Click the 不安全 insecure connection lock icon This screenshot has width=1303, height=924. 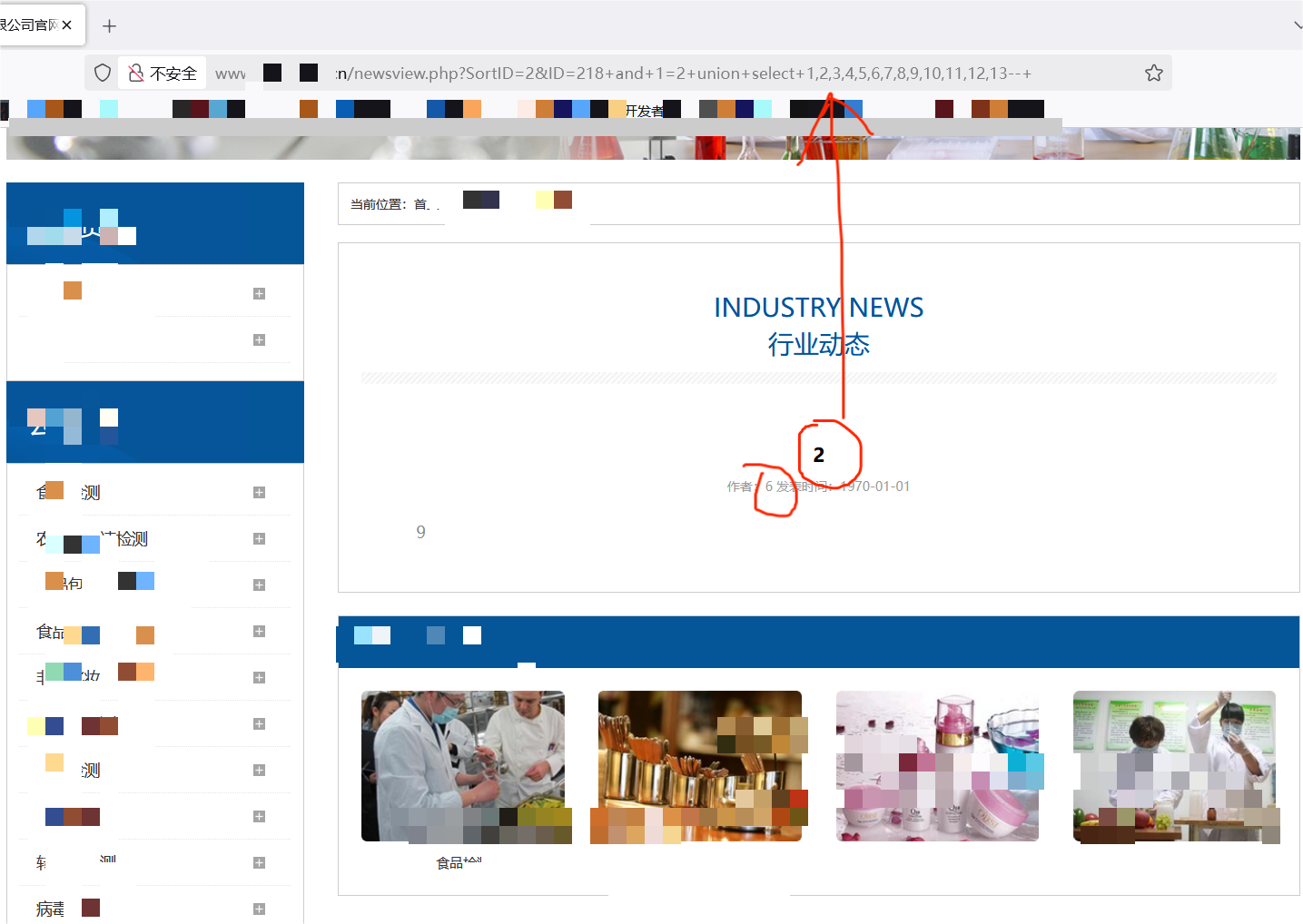click(x=136, y=74)
